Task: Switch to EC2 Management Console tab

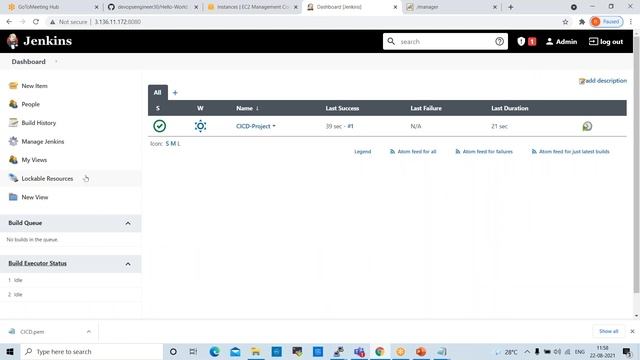Action: click(x=252, y=7)
